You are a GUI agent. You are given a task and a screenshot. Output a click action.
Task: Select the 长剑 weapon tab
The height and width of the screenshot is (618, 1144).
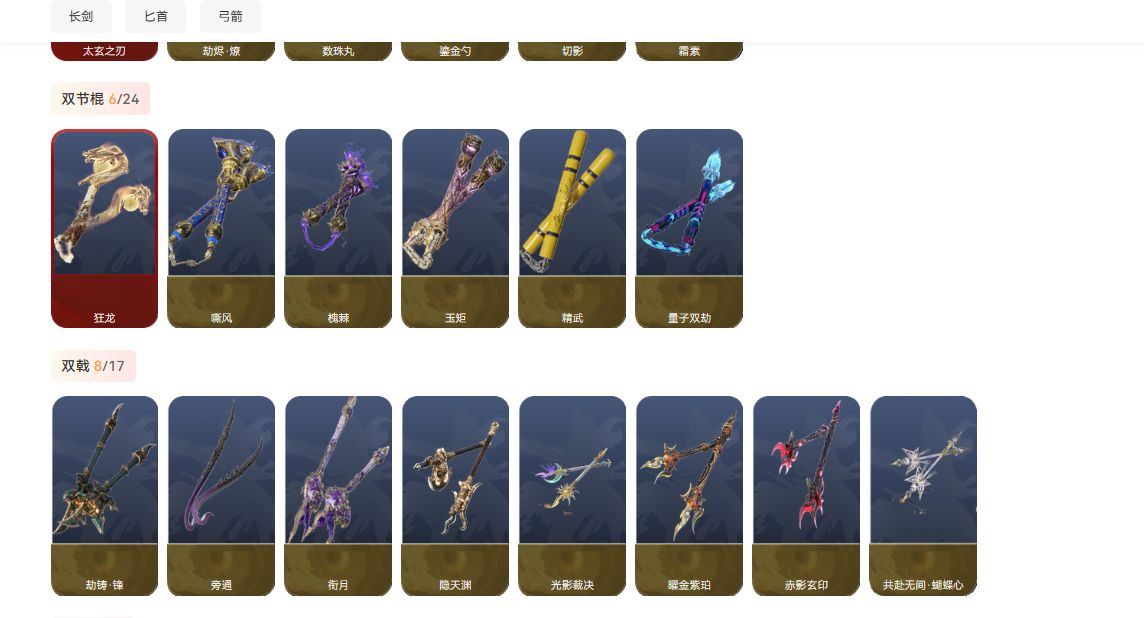tap(81, 16)
